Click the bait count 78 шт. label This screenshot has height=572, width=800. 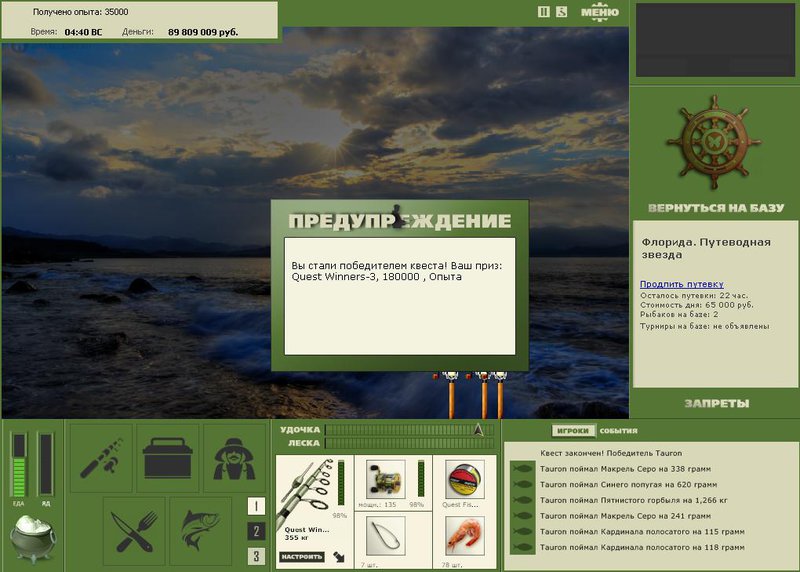(452, 565)
